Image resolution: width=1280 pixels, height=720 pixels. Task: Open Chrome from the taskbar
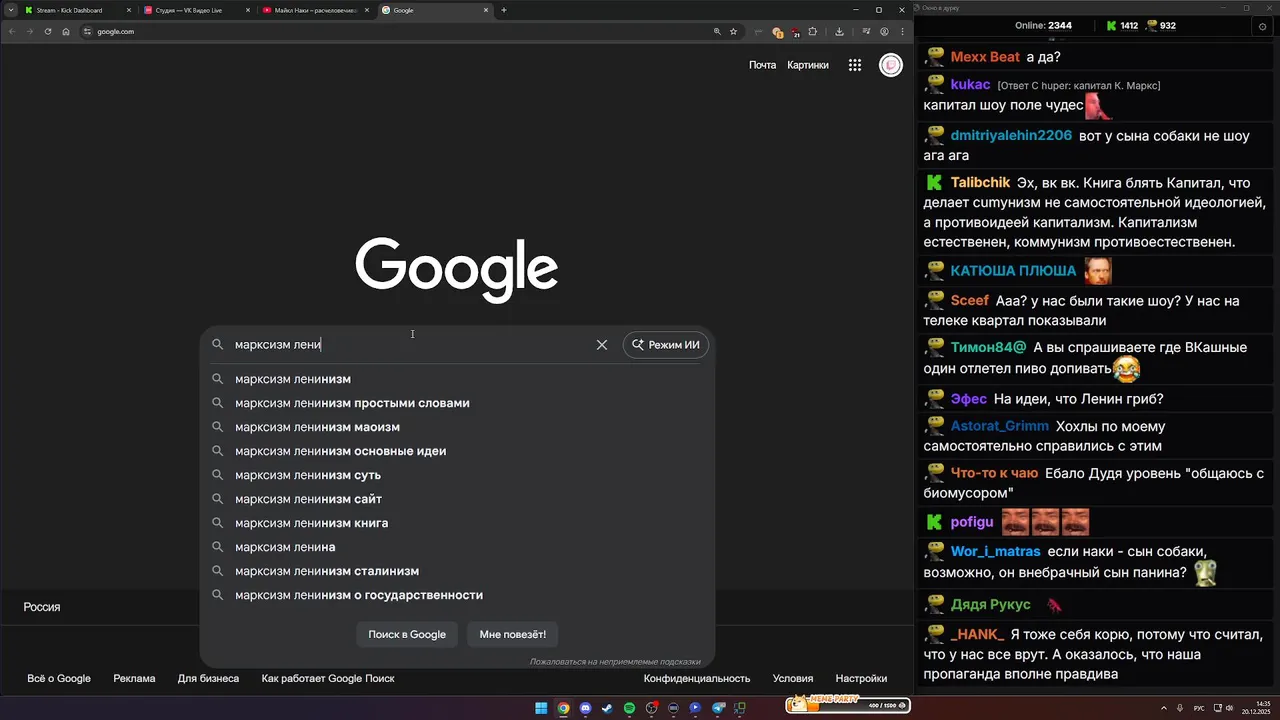coord(563,708)
